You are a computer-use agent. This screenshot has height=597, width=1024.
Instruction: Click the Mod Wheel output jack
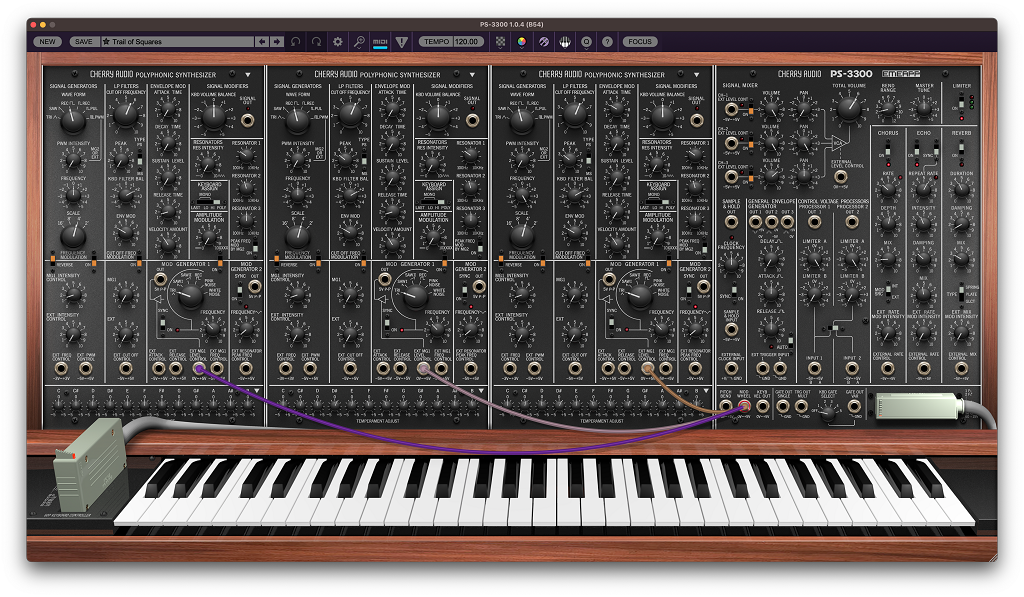click(x=744, y=407)
